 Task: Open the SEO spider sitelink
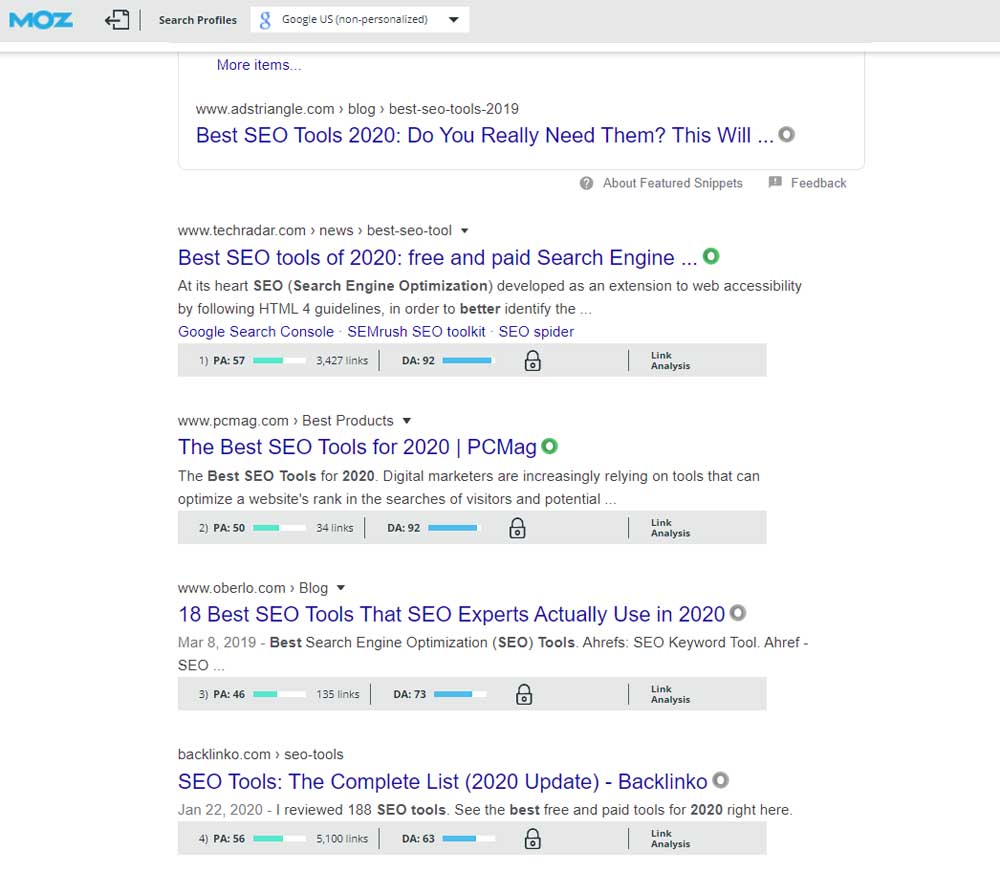(536, 332)
